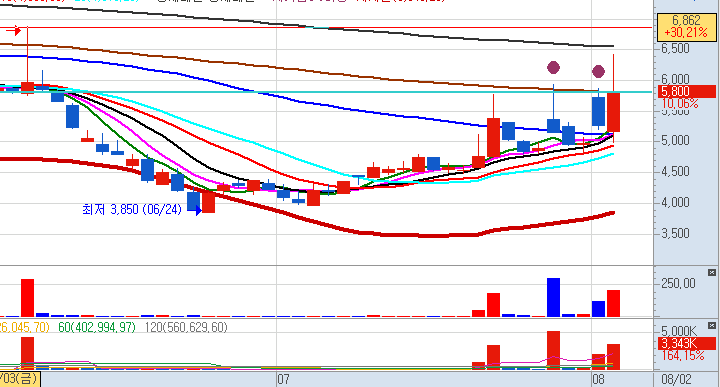Click the 10.06% change label
This screenshot has height=387, width=720.
pyautogui.click(x=680, y=104)
